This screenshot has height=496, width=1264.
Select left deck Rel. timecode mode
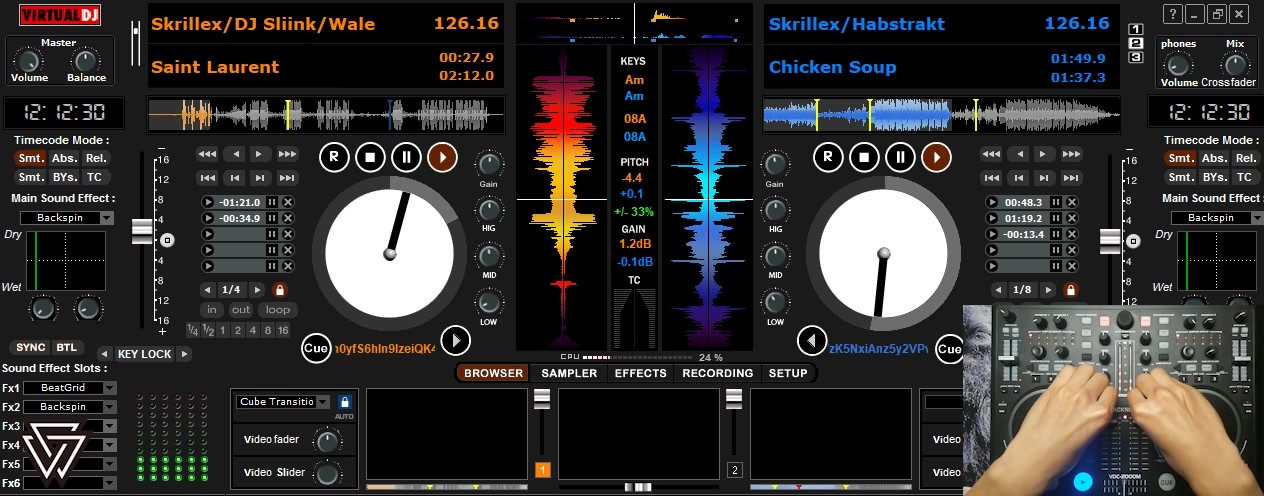94,158
